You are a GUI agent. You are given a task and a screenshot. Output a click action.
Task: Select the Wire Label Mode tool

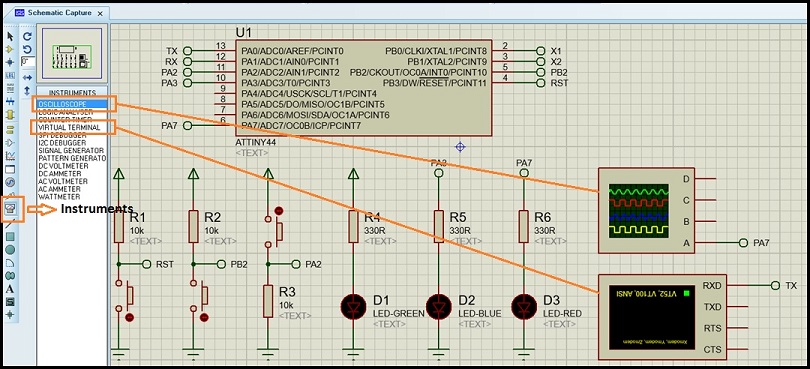(x=10, y=76)
